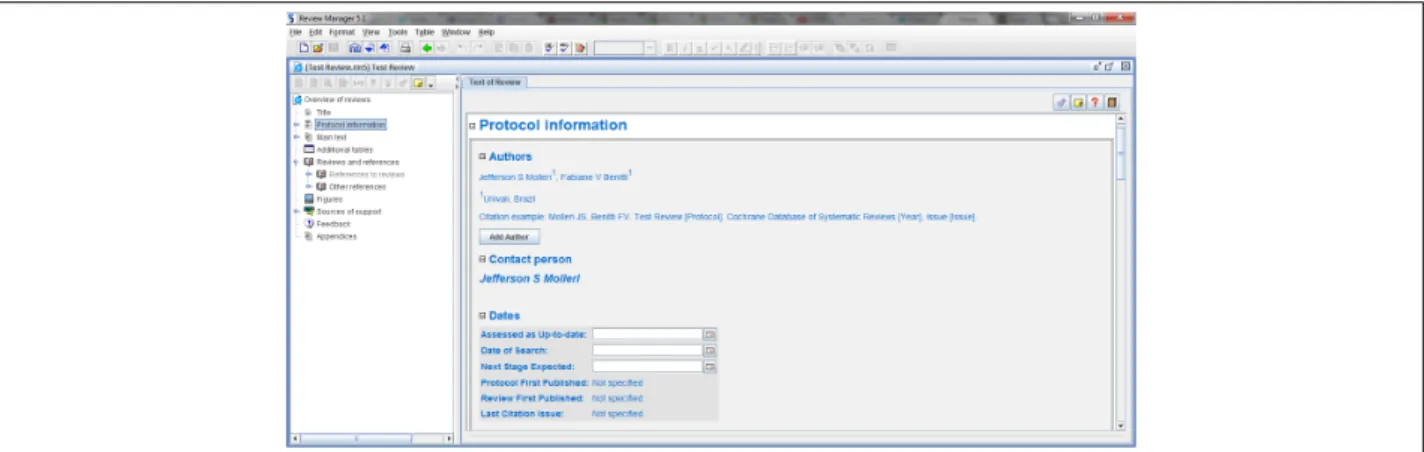Click the Jefferson S Molleri contact person name
The width and height of the screenshot is (1424, 452).
click(530, 278)
